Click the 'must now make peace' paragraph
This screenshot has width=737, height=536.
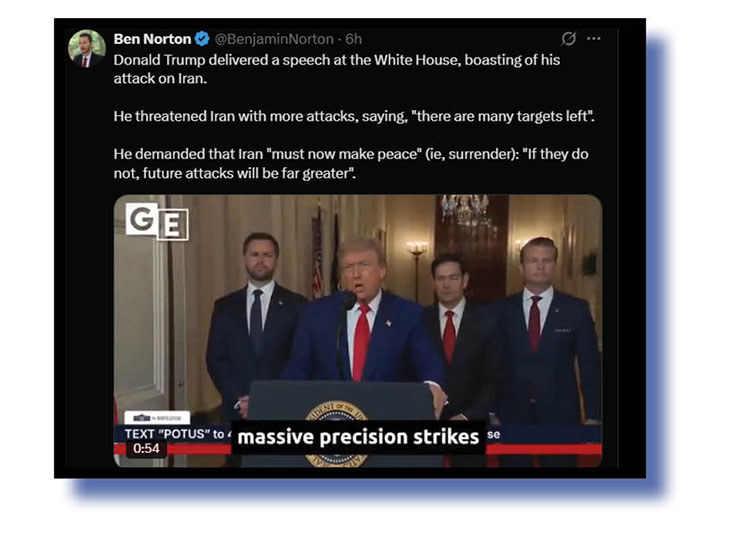[351, 164]
